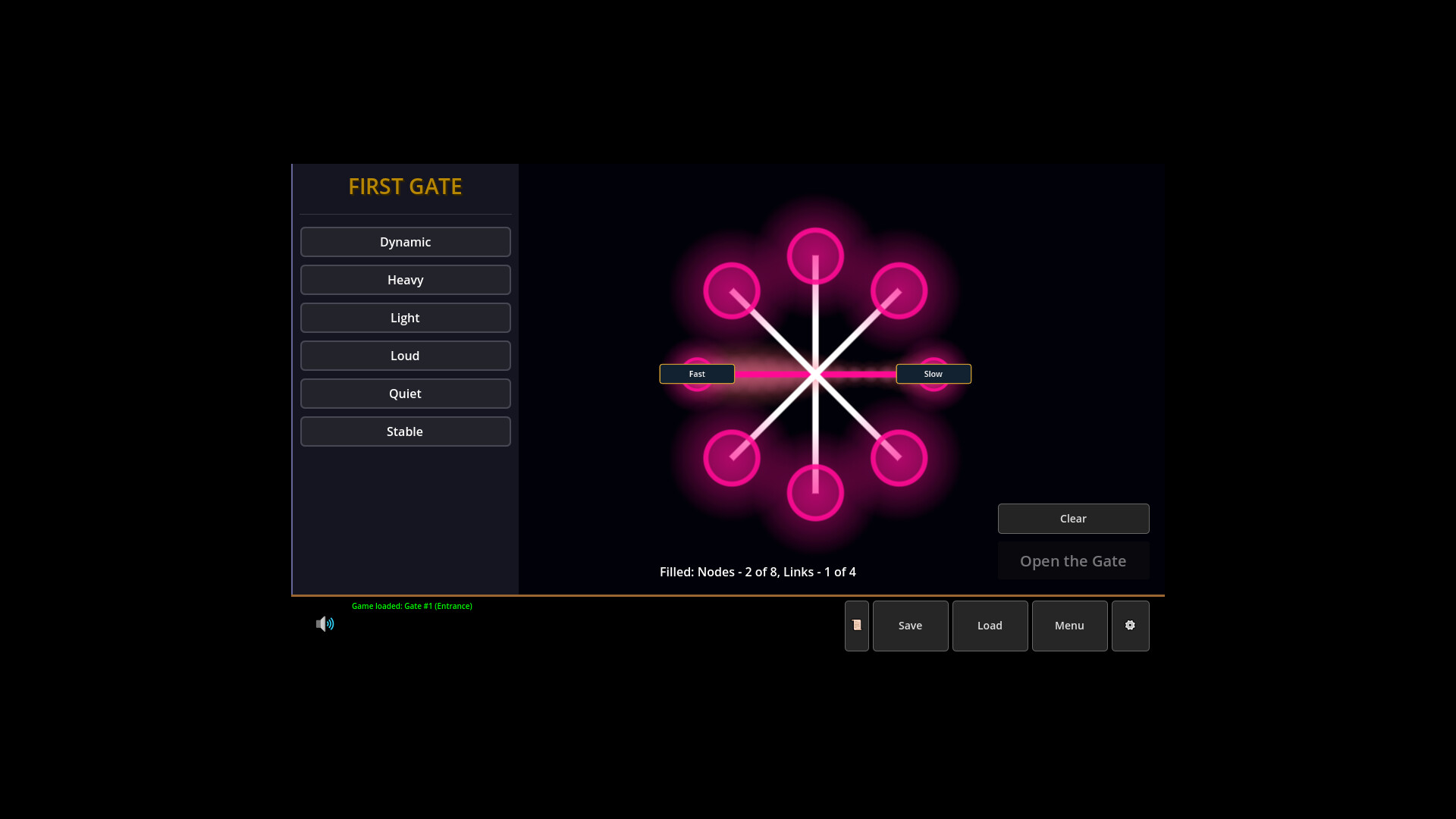The width and height of the screenshot is (1456, 819).
Task: Toggle the Fast label on the left link
Action: 696,374
